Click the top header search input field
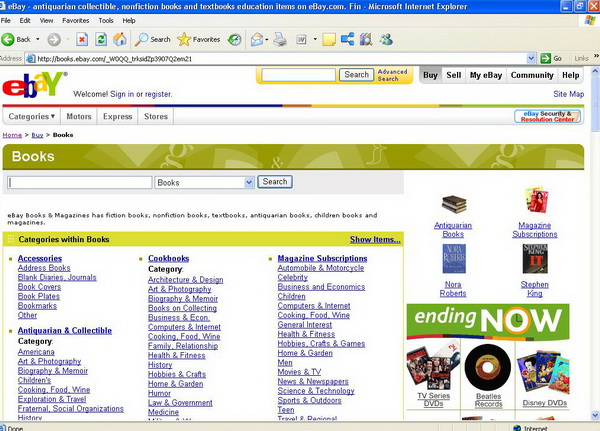 coord(298,75)
